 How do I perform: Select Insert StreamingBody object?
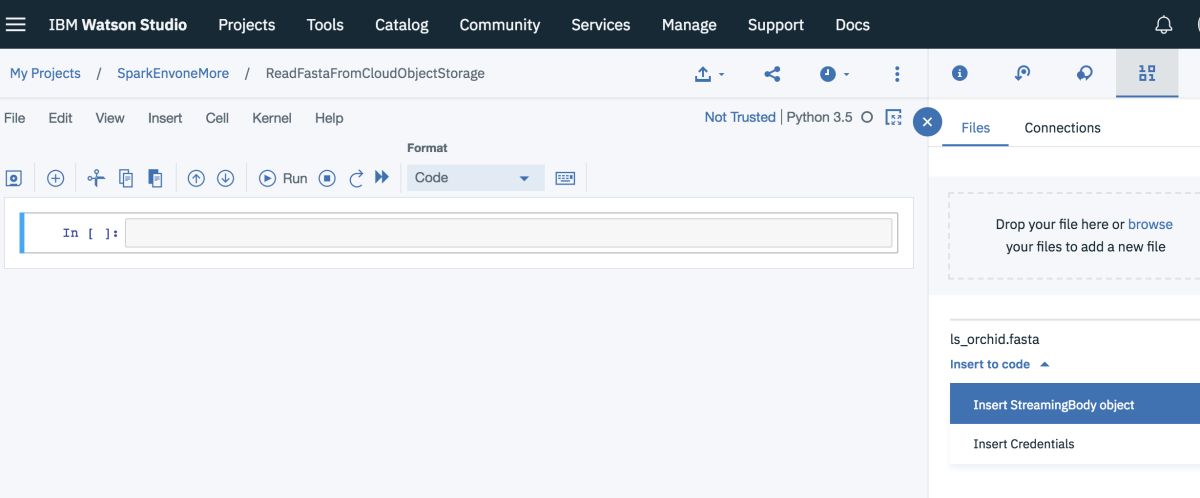tap(1075, 405)
